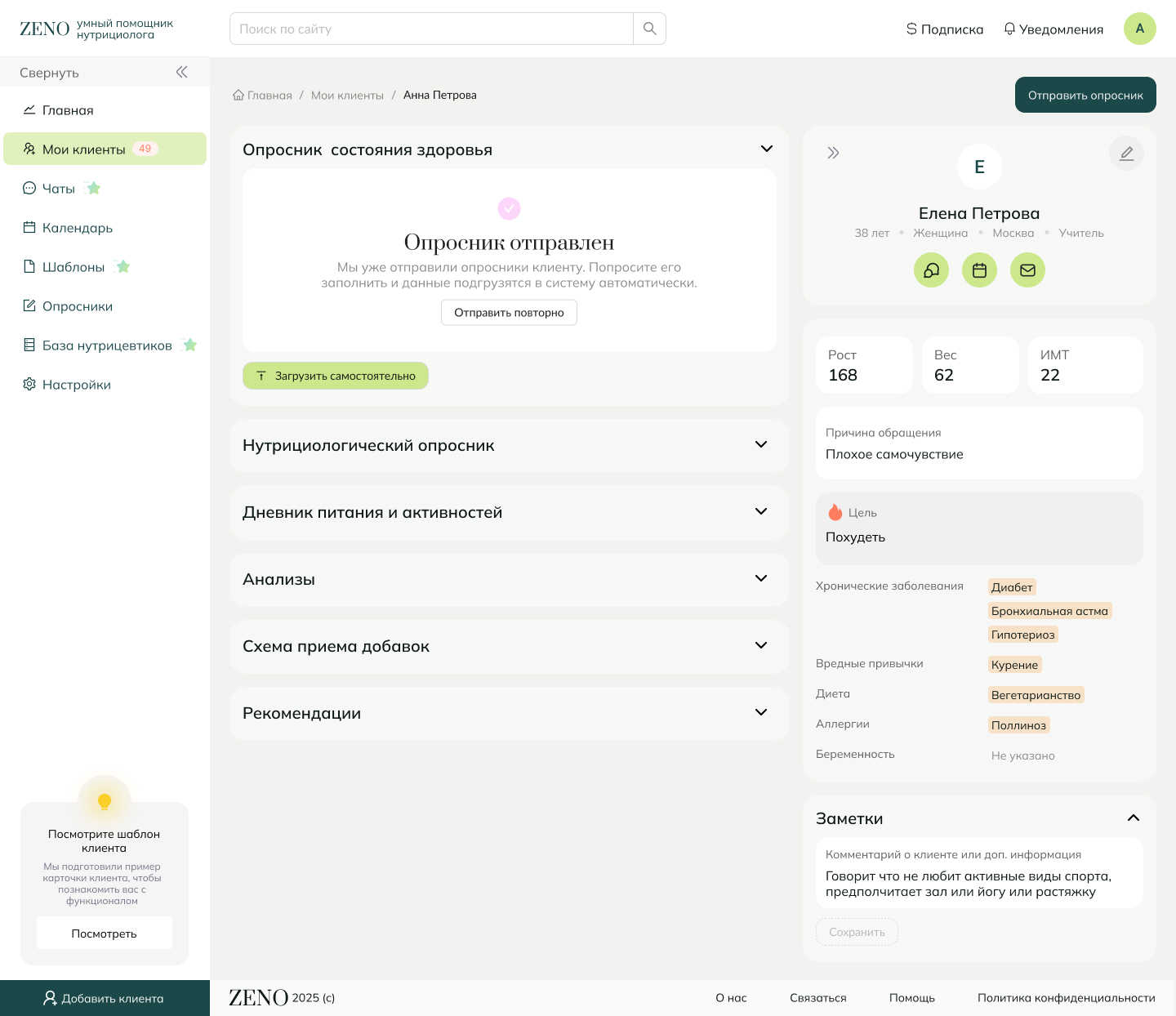Expand the Анализы section
The width and height of the screenshot is (1176, 1016).
(x=761, y=578)
